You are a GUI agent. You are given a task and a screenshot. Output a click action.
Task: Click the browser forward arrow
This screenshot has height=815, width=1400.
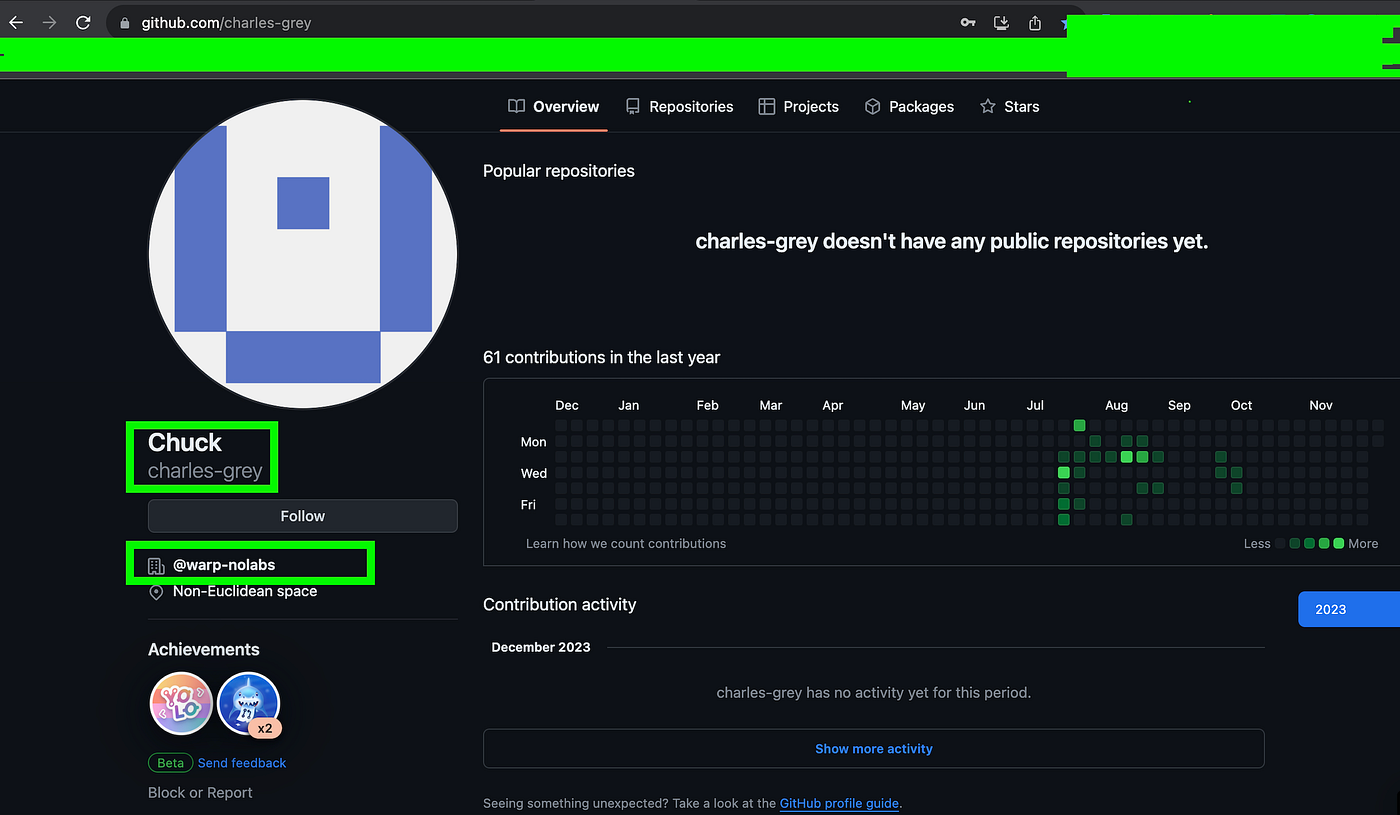pyautogui.click(x=50, y=22)
